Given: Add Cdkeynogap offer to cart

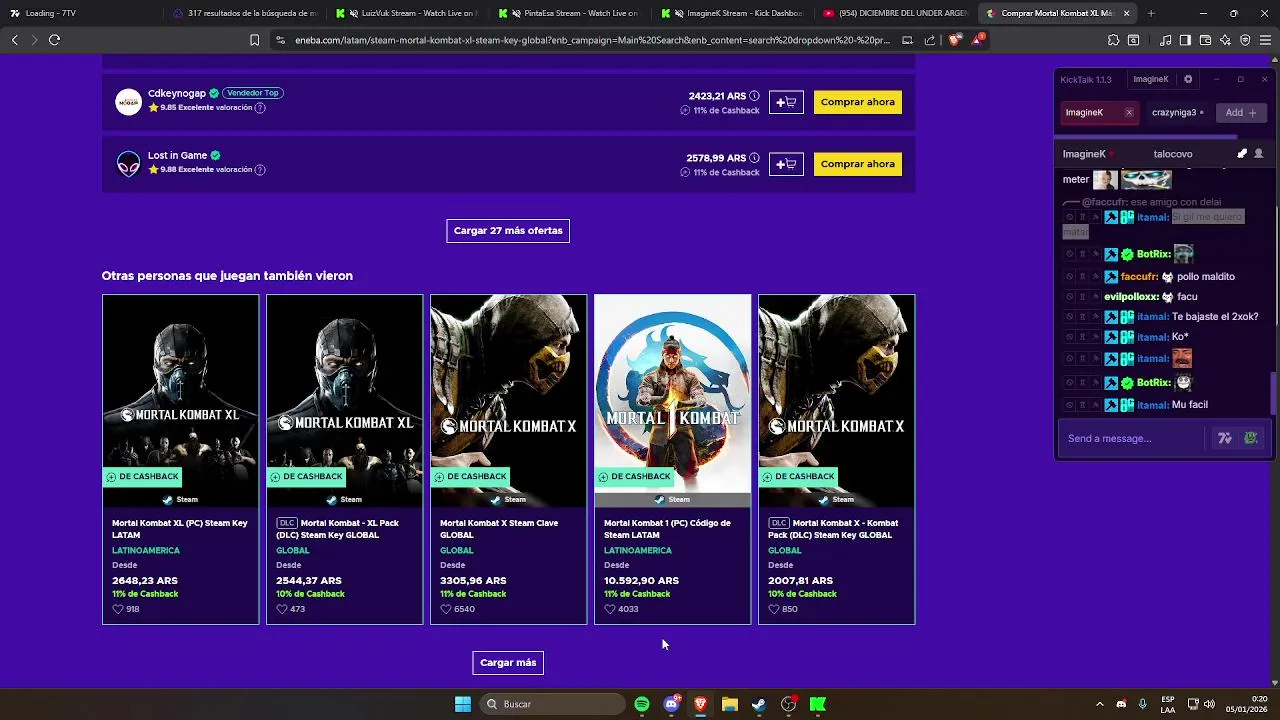Looking at the screenshot, I should (786, 102).
